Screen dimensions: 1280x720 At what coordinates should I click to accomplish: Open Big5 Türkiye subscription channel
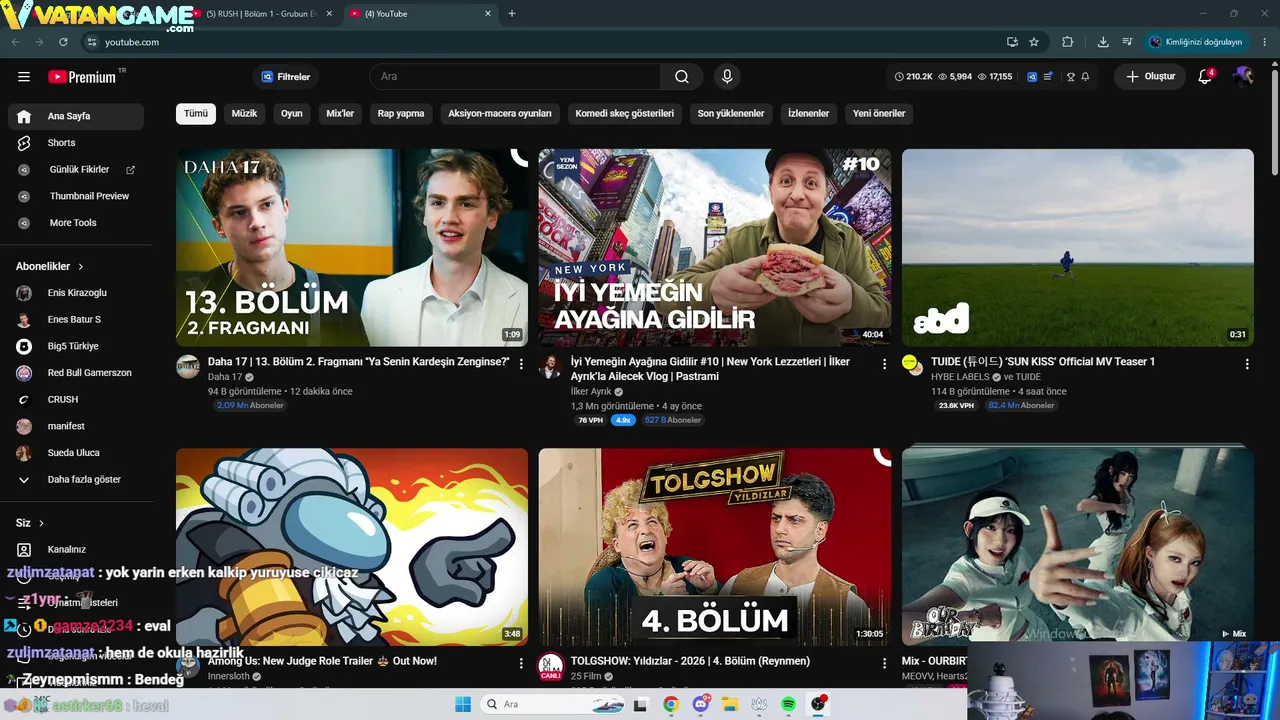point(76,346)
